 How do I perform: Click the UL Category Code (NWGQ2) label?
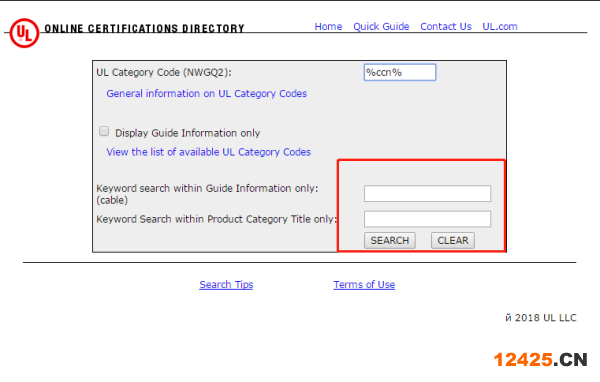(164, 72)
